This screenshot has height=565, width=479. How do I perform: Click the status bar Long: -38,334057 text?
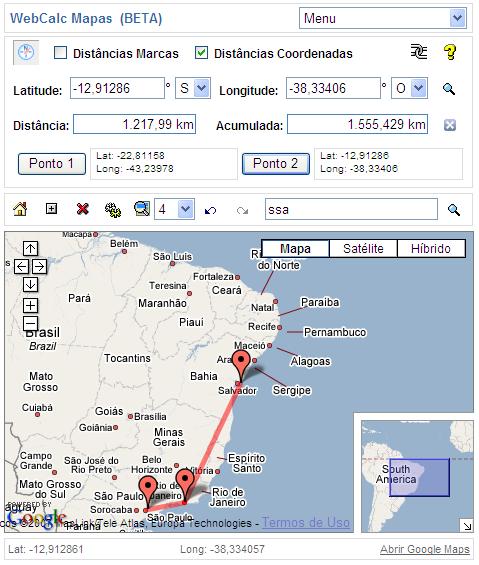[x=222, y=549]
